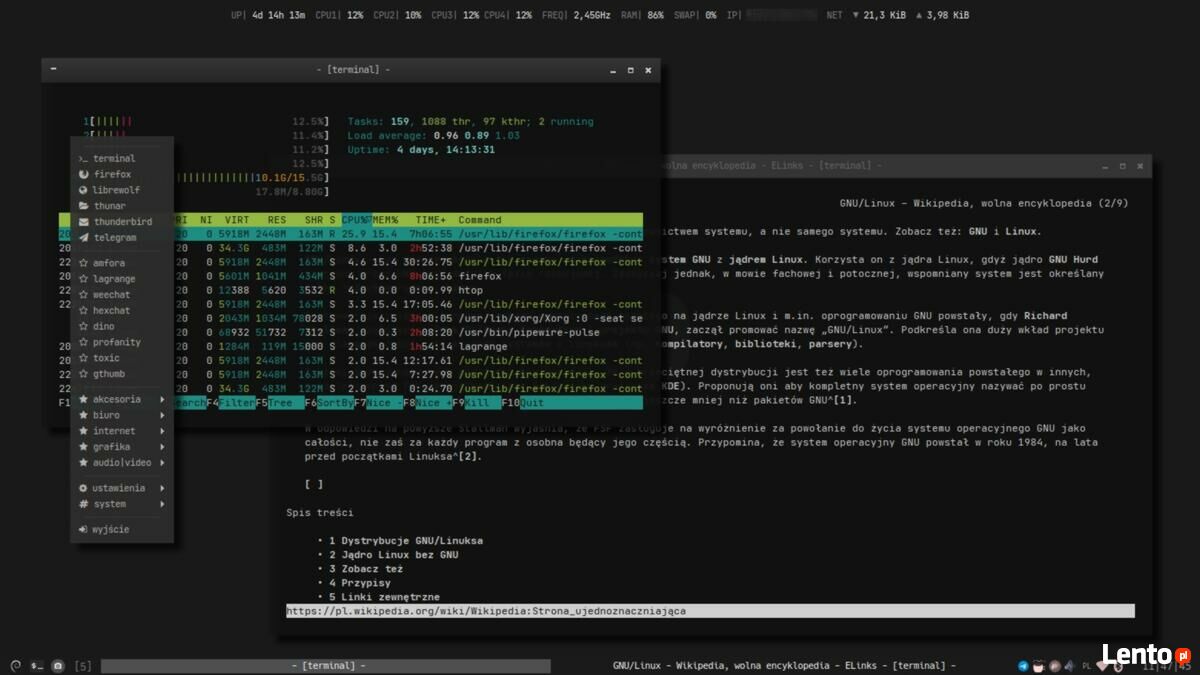This screenshot has height=675, width=1200.
Task: Expand the audio|video submenu
Action: [x=121, y=463]
